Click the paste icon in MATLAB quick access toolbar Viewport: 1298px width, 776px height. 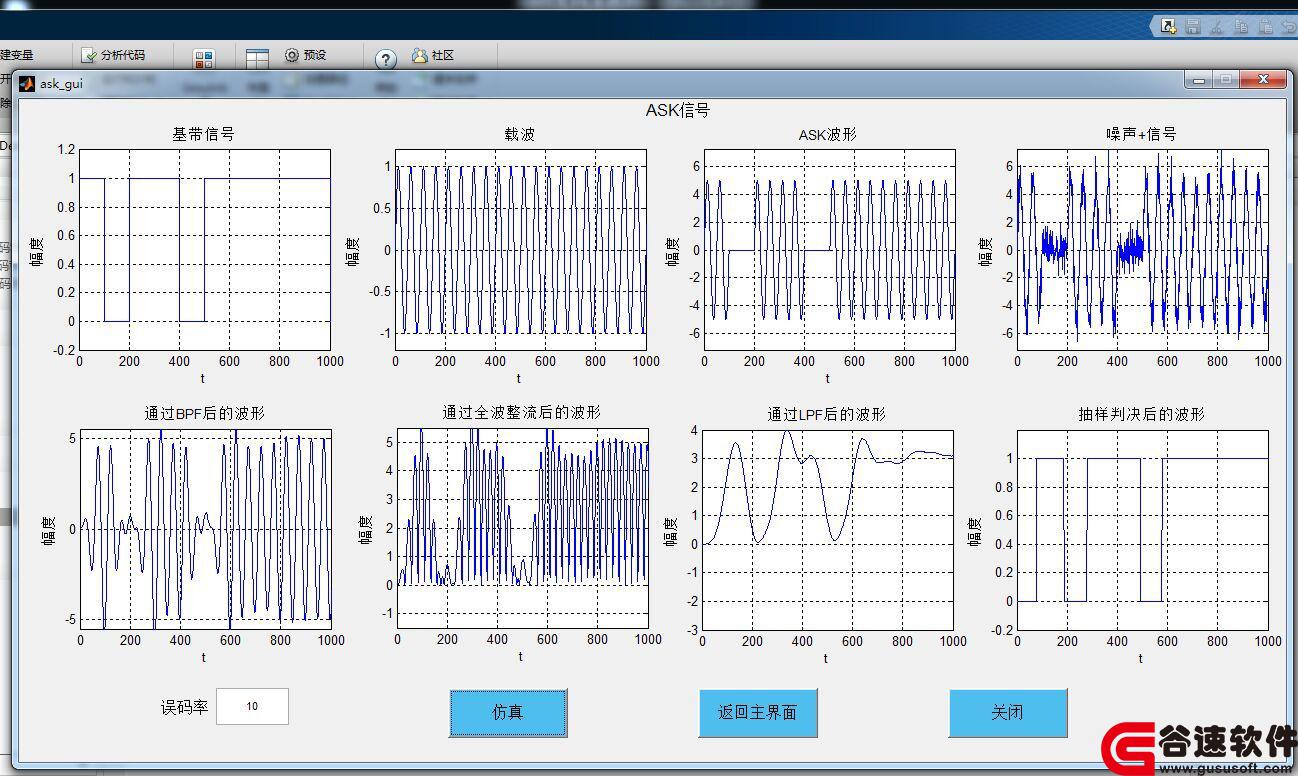click(1265, 27)
